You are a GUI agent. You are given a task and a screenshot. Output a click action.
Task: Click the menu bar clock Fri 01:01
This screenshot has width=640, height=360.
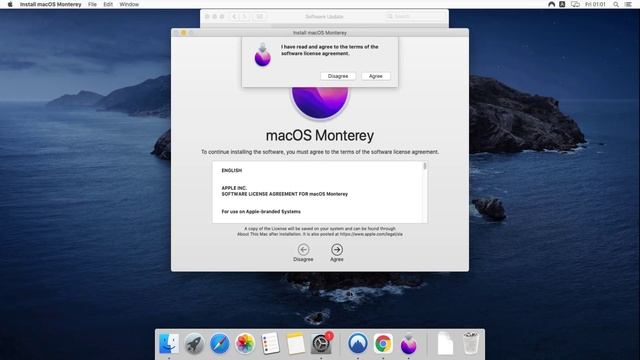tap(595, 4)
